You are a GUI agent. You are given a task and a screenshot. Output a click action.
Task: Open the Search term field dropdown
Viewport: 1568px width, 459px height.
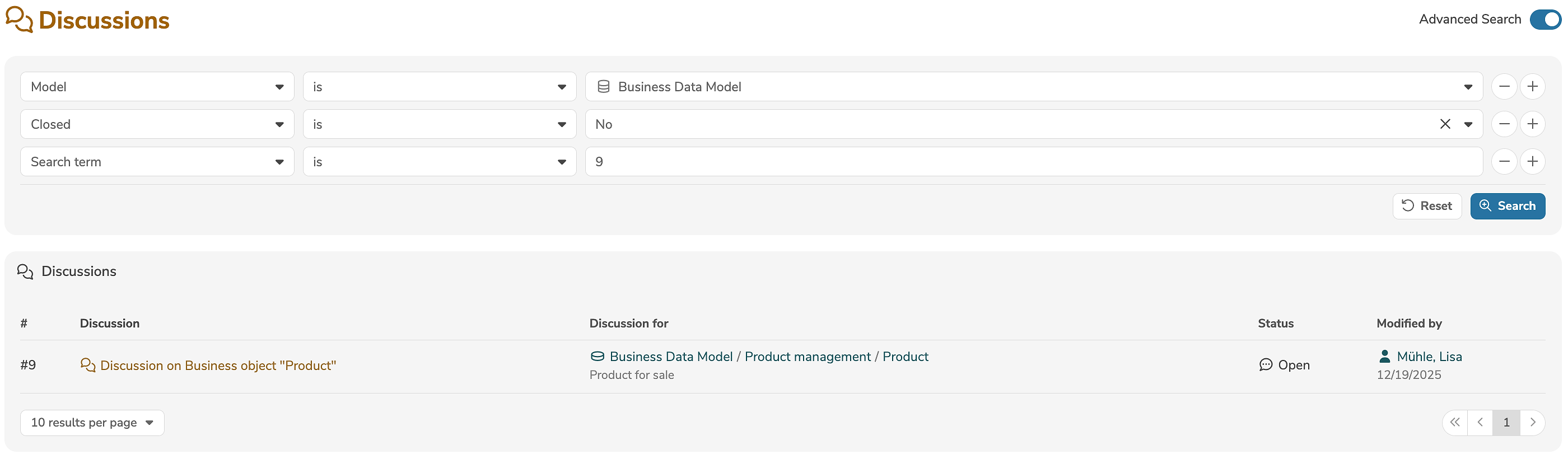pyautogui.click(x=157, y=162)
